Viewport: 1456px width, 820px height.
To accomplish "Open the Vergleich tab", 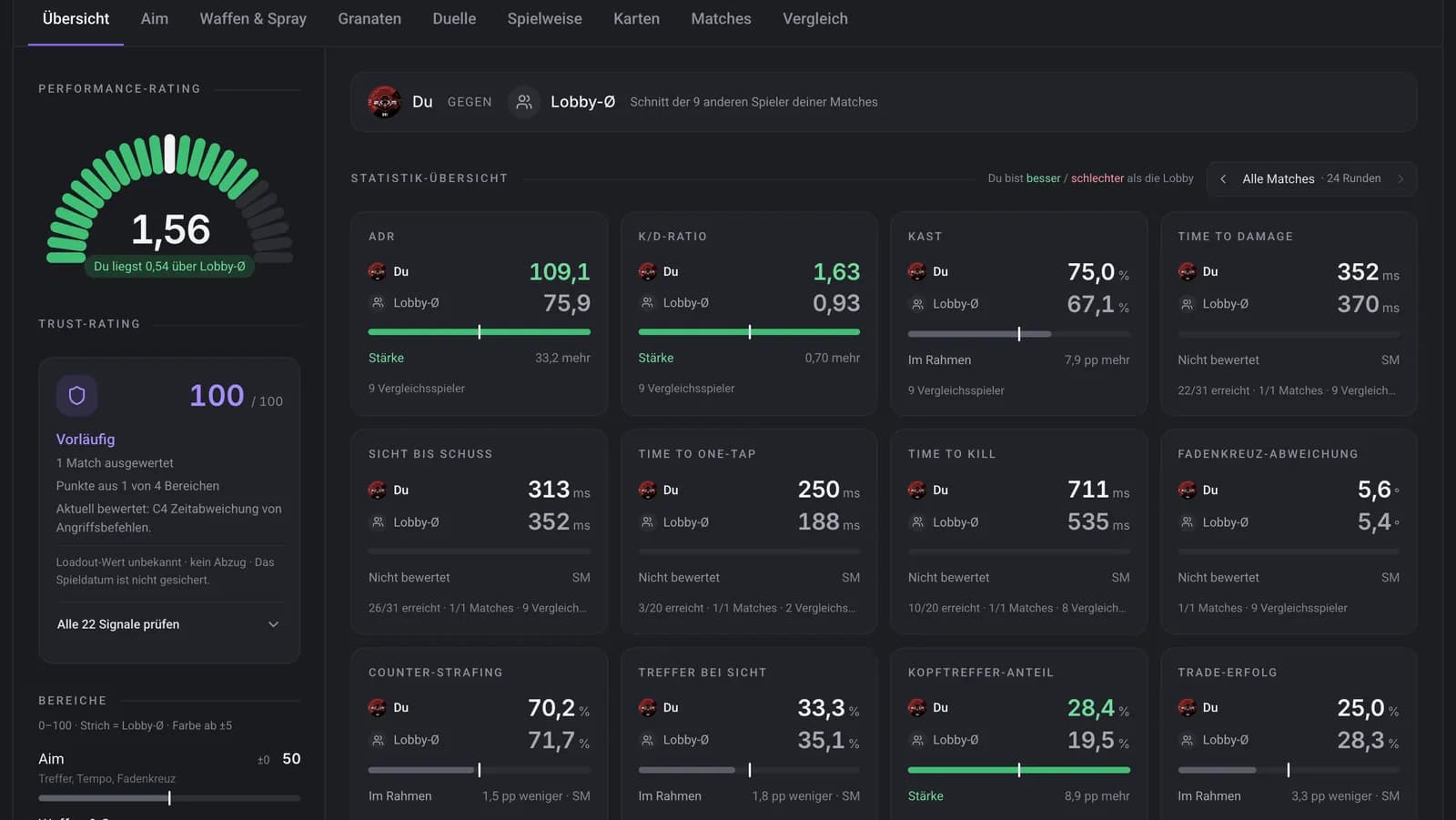I will (x=815, y=18).
